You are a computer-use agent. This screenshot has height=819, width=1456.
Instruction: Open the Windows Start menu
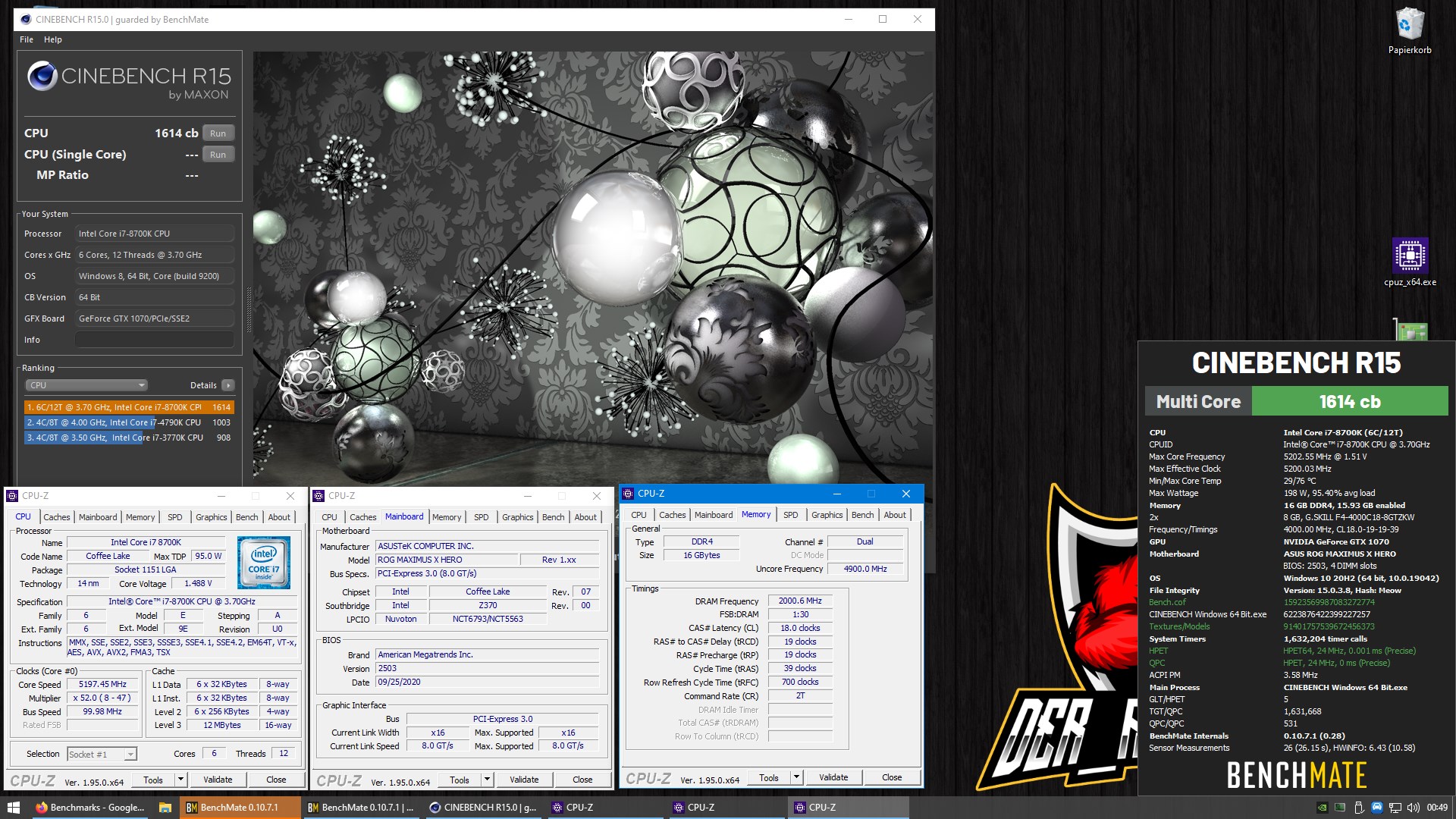pyautogui.click(x=13, y=808)
